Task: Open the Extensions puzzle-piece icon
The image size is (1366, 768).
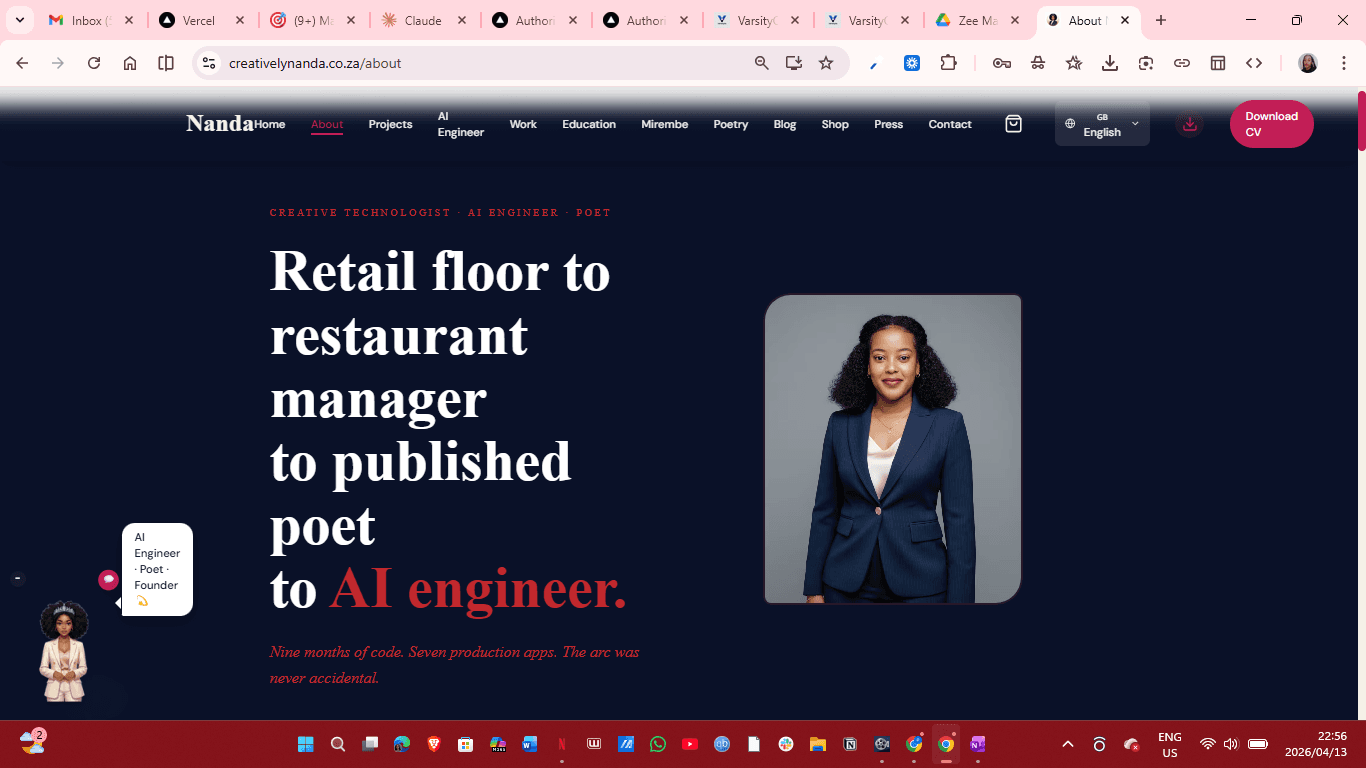Action: pos(948,63)
